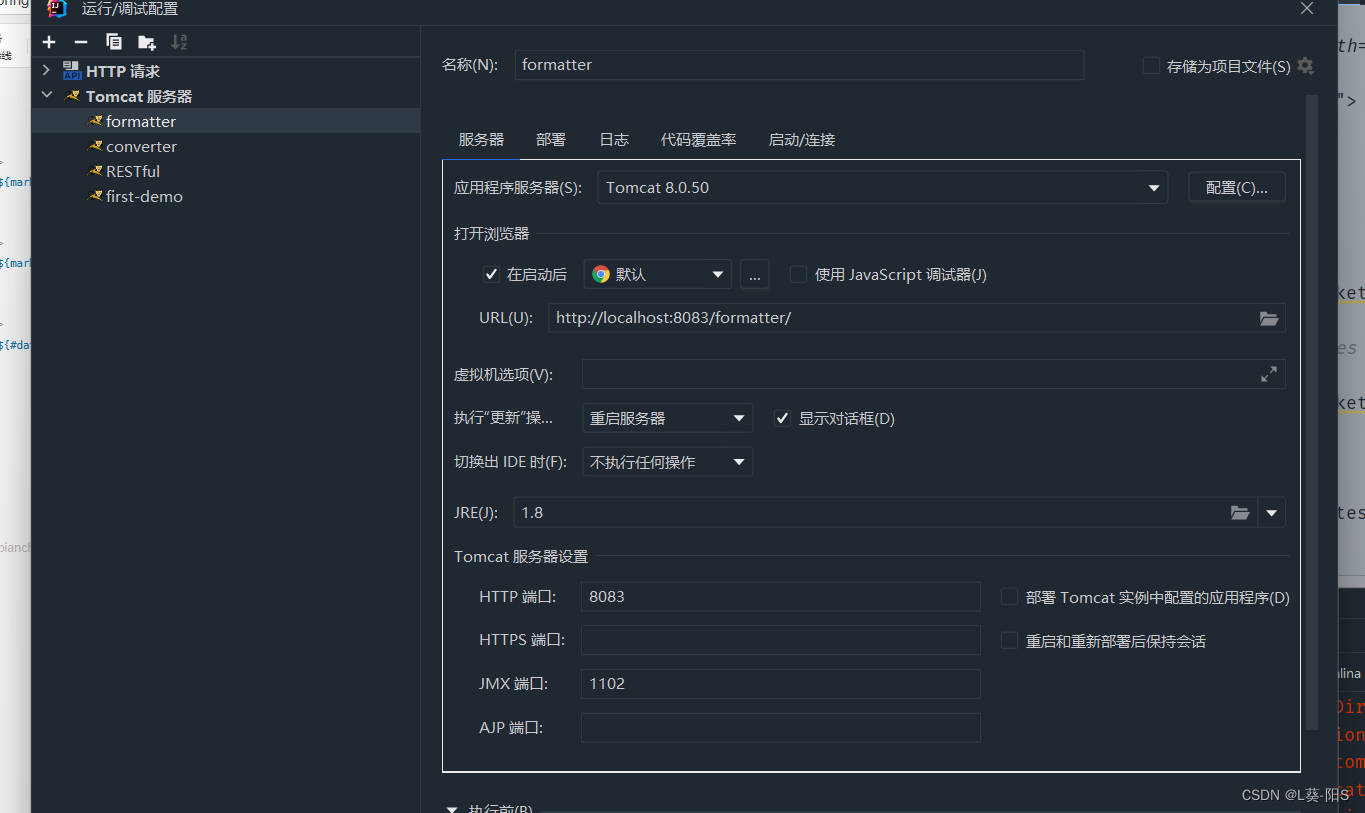
Task: Enable preserve sessions across restarts checkbox
Action: [x=1009, y=641]
